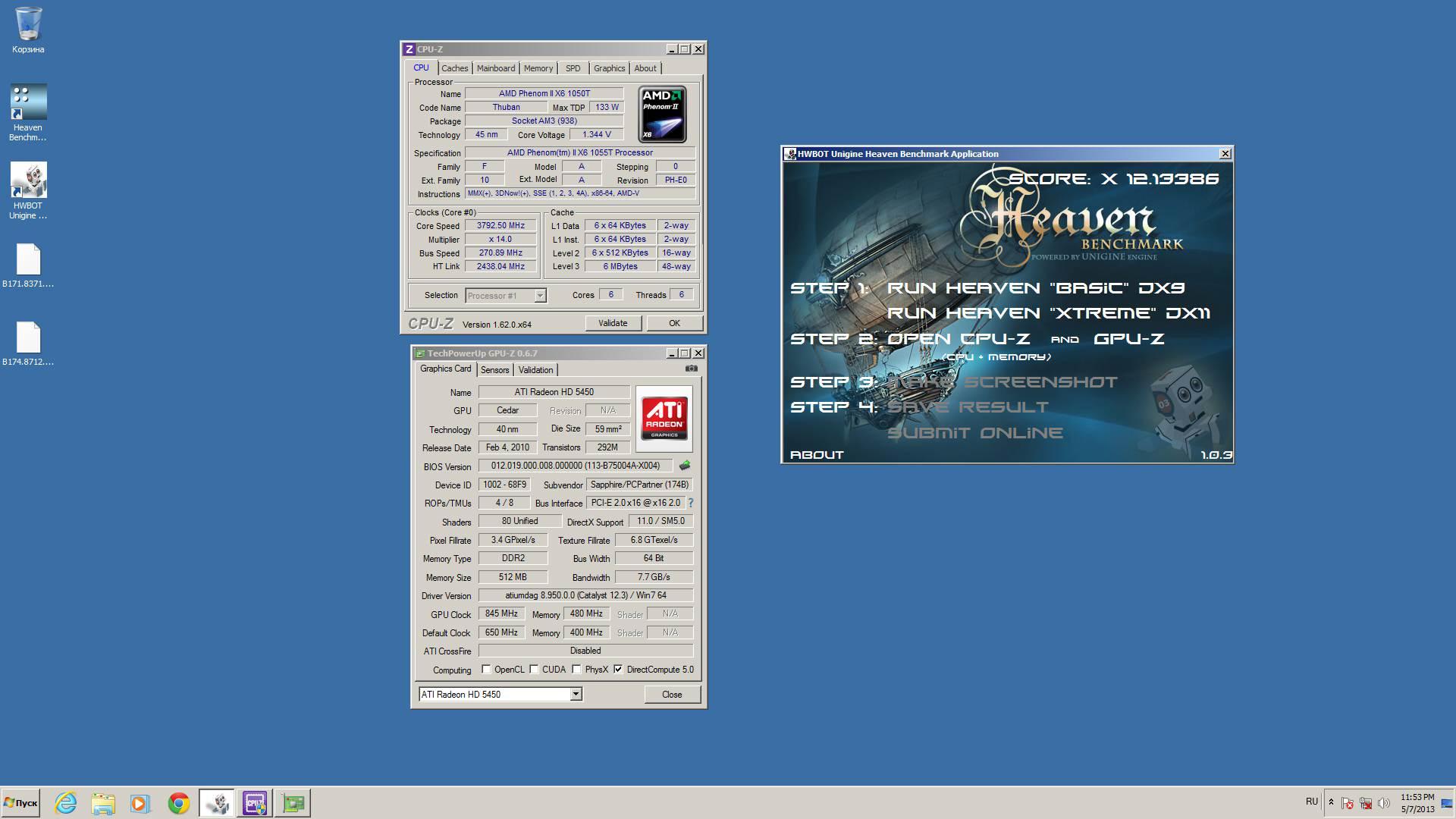Open Windows Media Player from taskbar
Screen dimensions: 1456x819
tap(140, 803)
